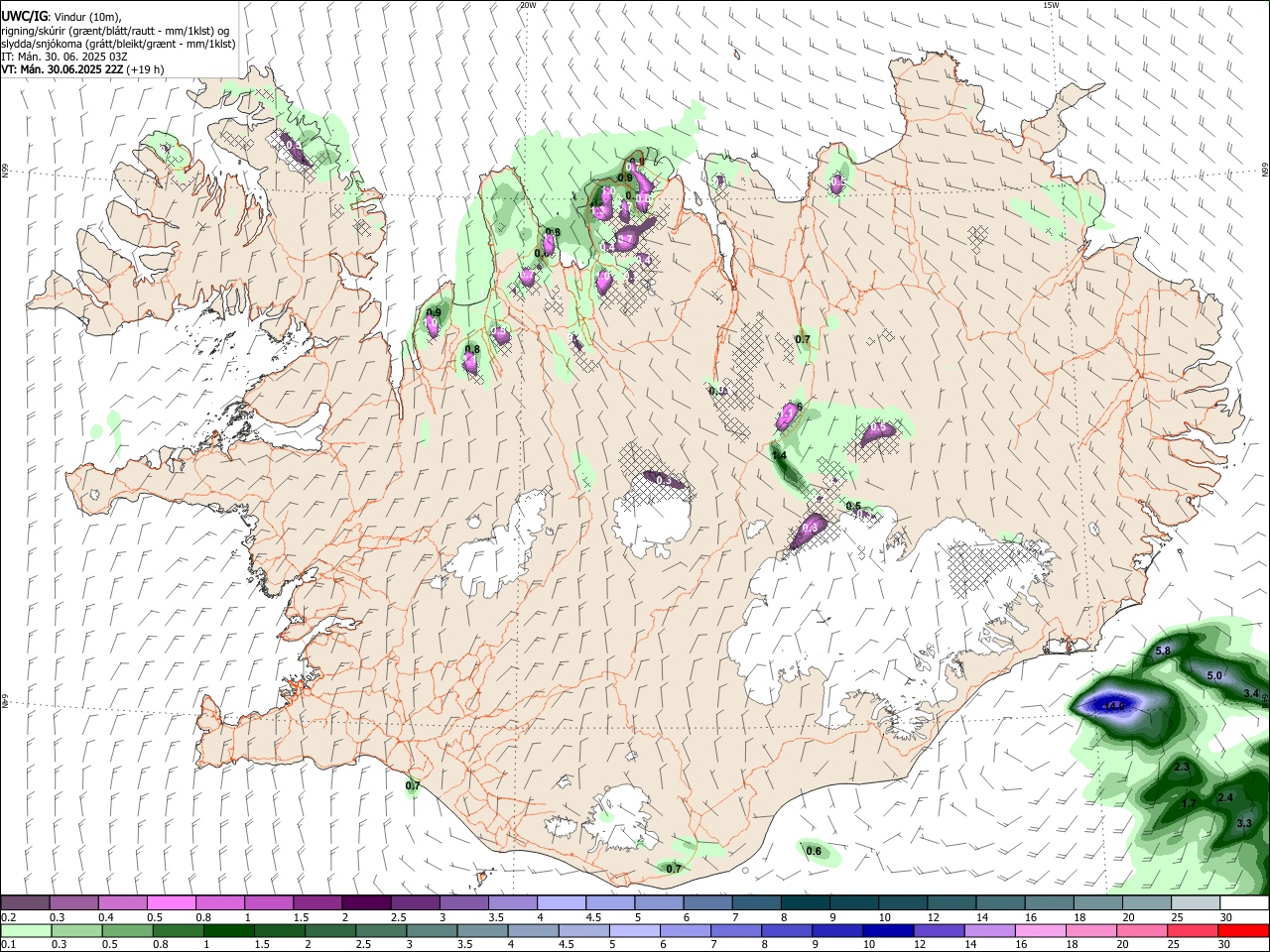Click the 'UWC/IG: Vindur (10m)' title text

(x=62, y=17)
